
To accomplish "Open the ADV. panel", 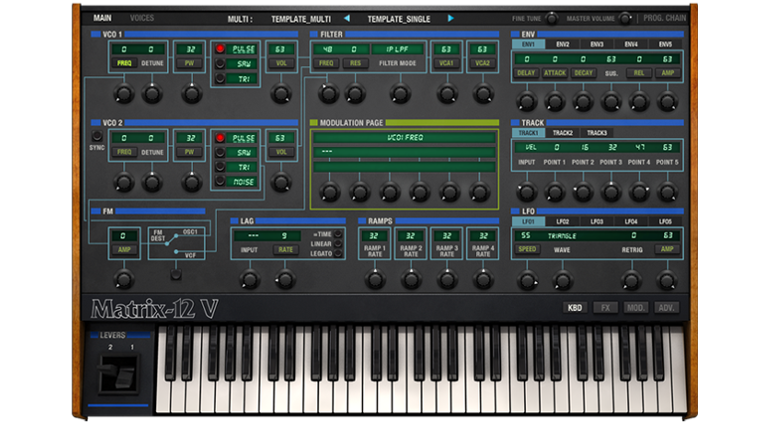I will coord(666,308).
